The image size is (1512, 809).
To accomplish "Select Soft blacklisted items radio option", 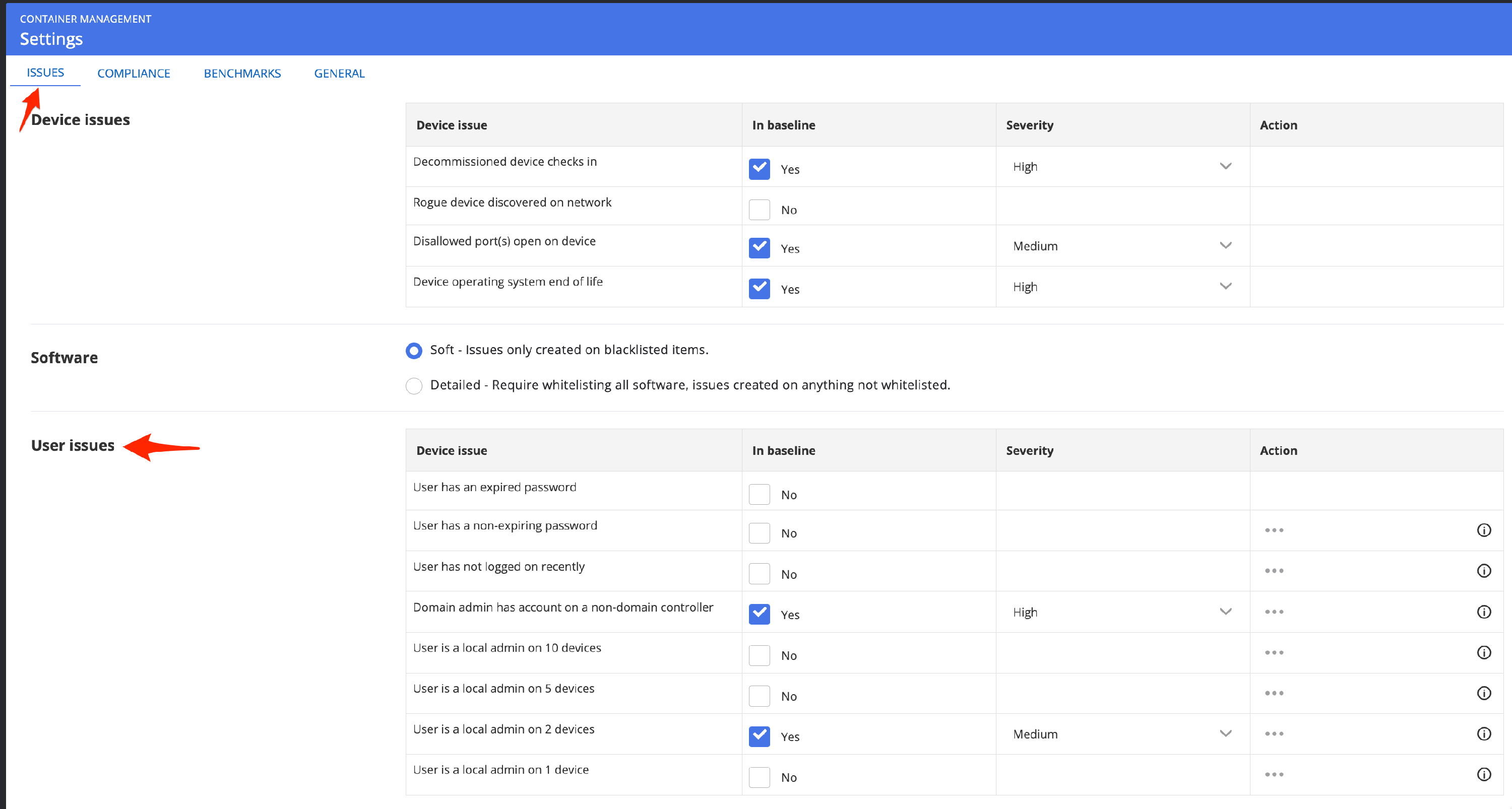I will [414, 351].
